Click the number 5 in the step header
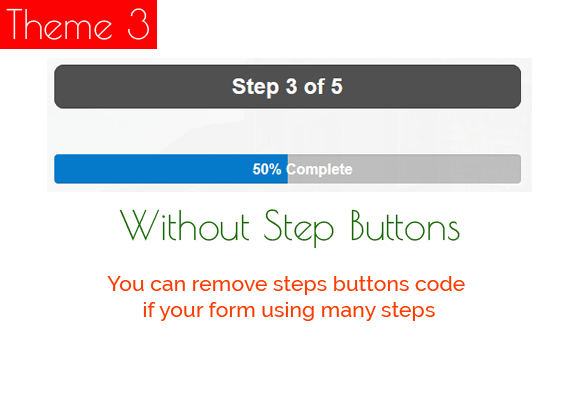The image size is (578, 420). point(337,86)
